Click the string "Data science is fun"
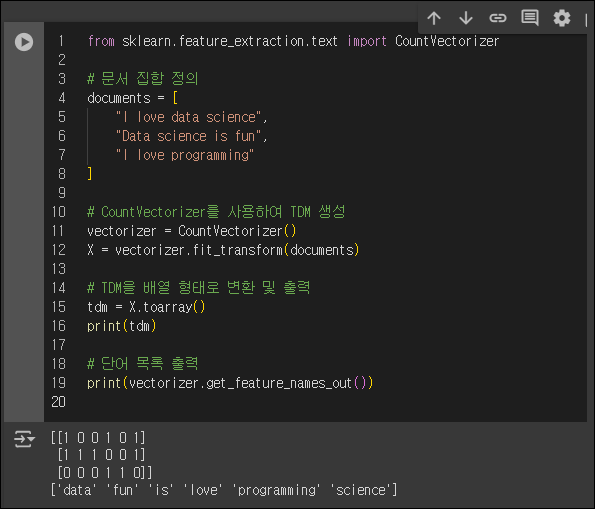The image size is (595, 509). coord(189,136)
